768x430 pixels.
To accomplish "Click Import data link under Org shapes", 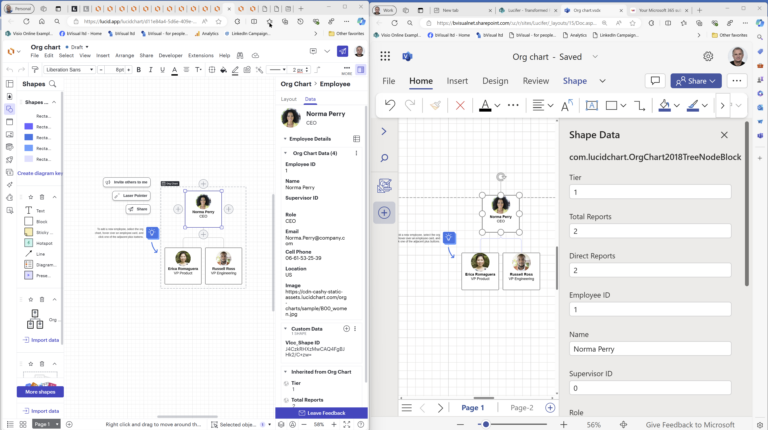I will 41,340.
